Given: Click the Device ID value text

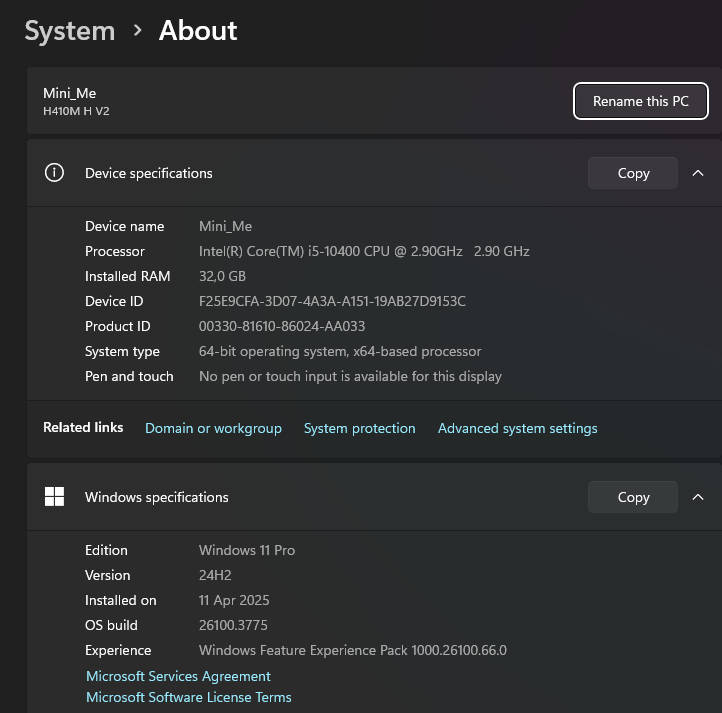Looking at the screenshot, I should click(x=332, y=301).
